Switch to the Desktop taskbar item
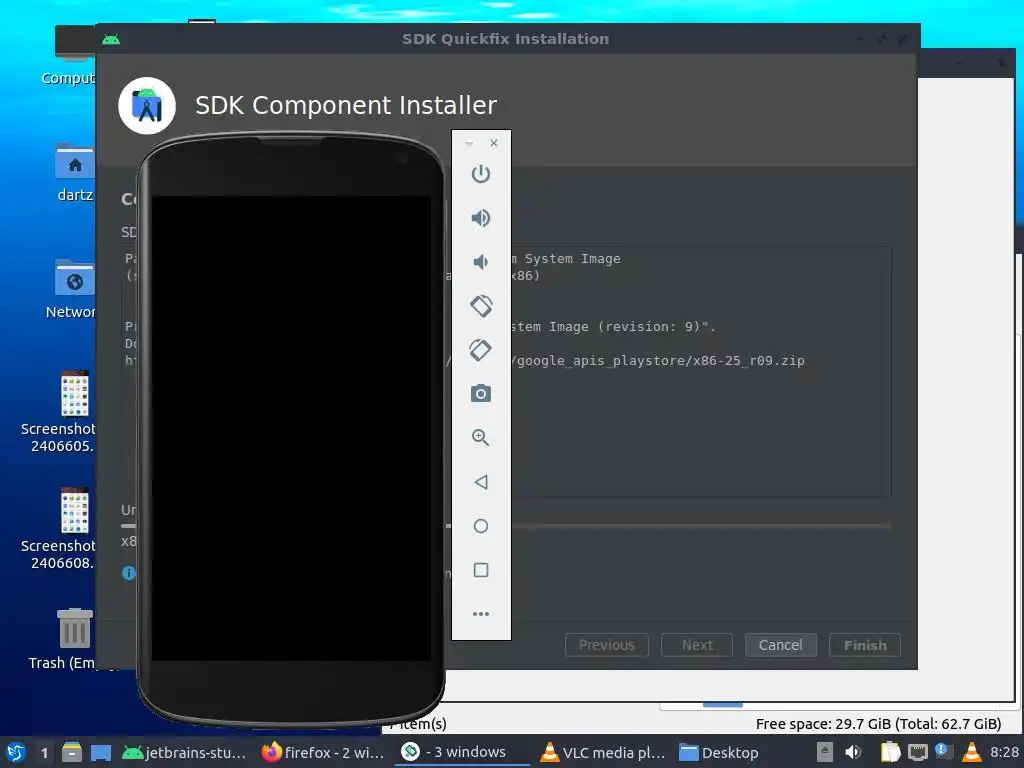The height and width of the screenshot is (768, 1024). click(719, 752)
